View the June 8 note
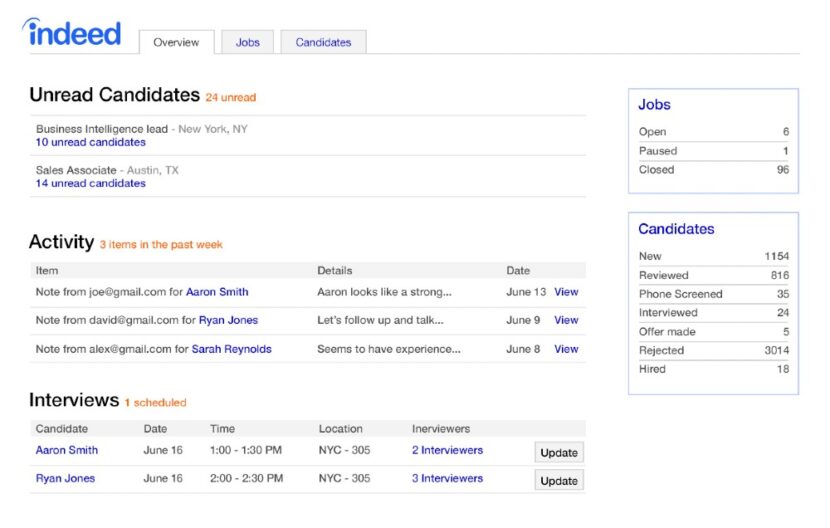This screenshot has height=528, width=830. [x=566, y=349]
